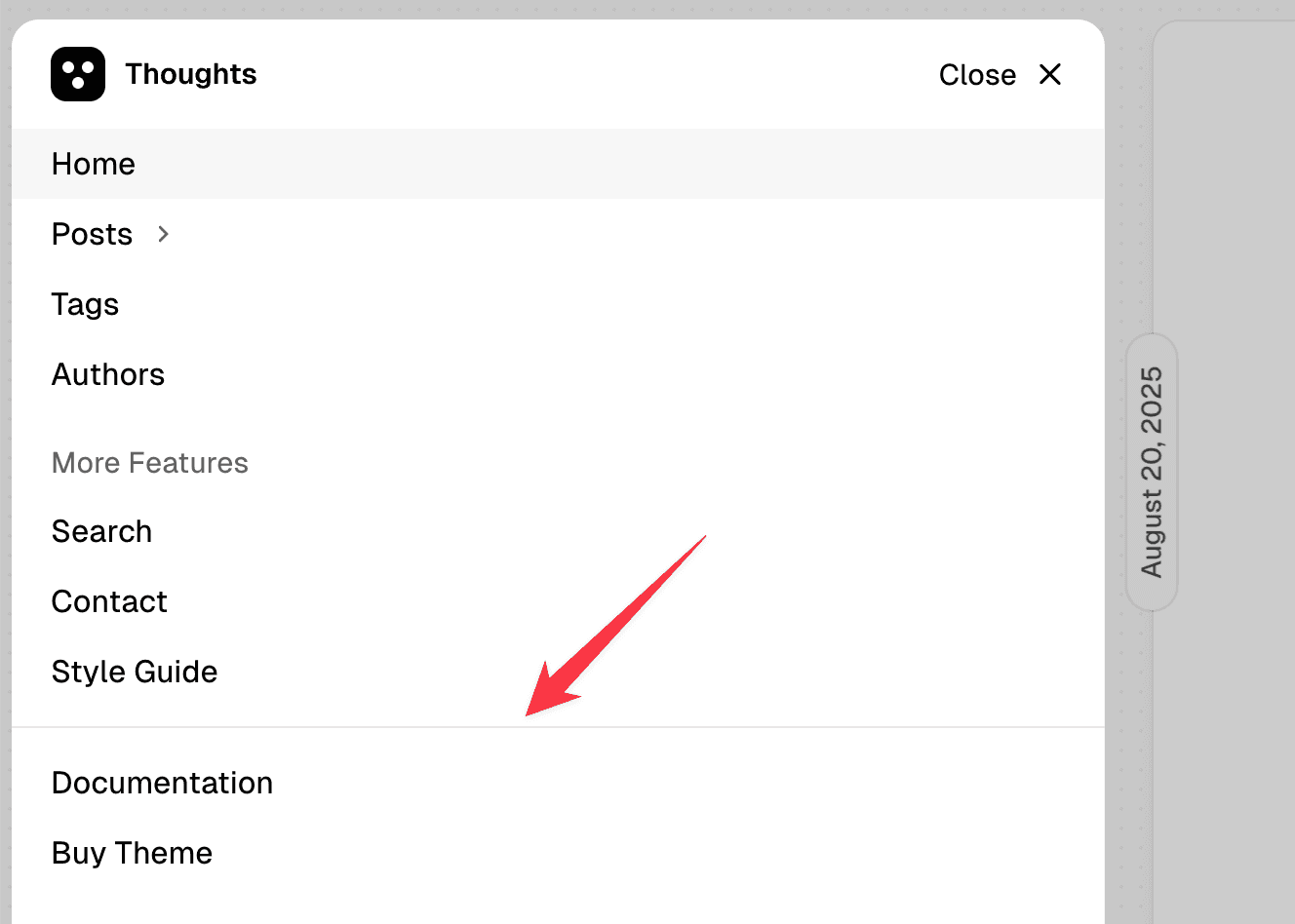Navigate to the Tags page
The height and width of the screenshot is (924, 1295).
click(85, 304)
